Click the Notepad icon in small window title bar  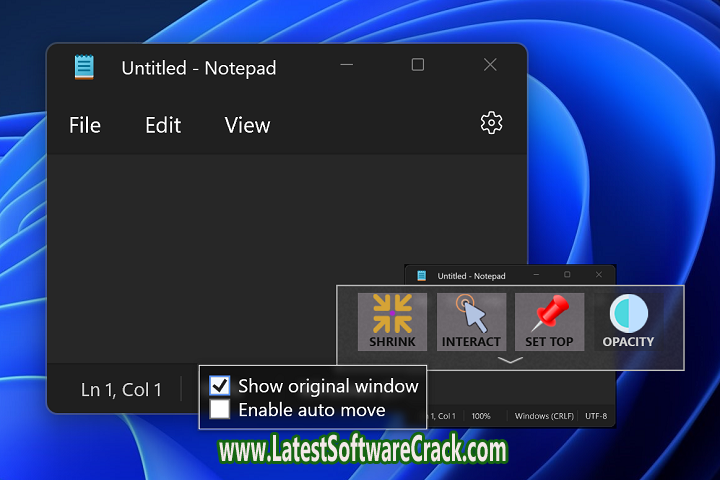click(x=422, y=276)
